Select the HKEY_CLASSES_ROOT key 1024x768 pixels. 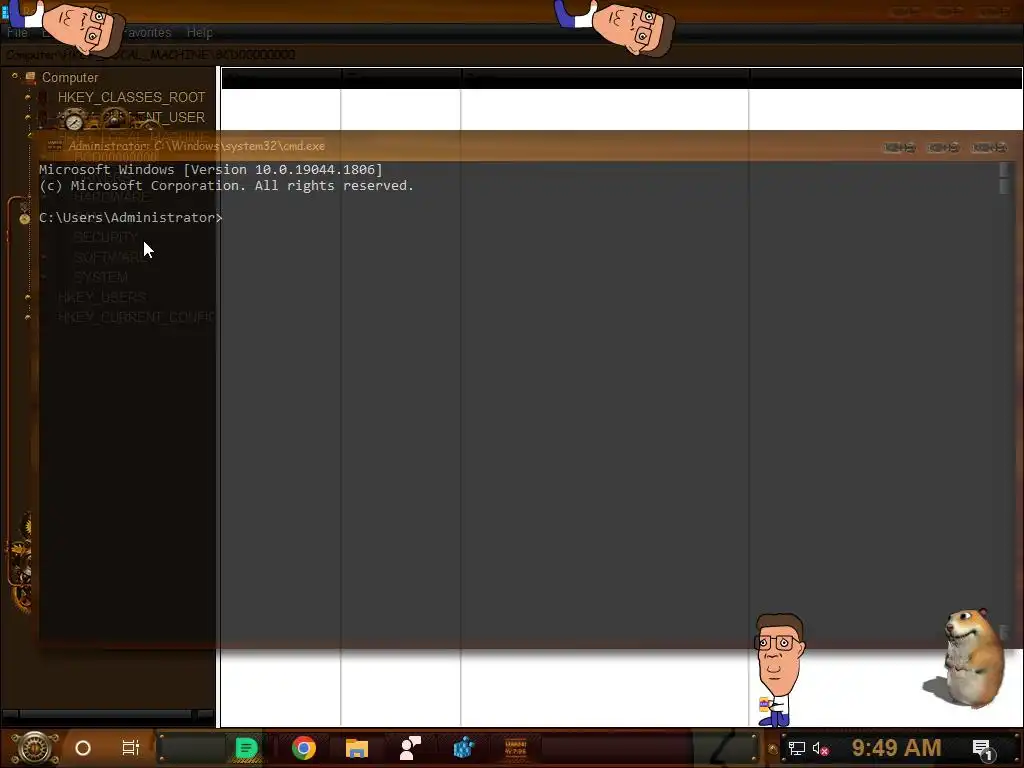[131, 97]
